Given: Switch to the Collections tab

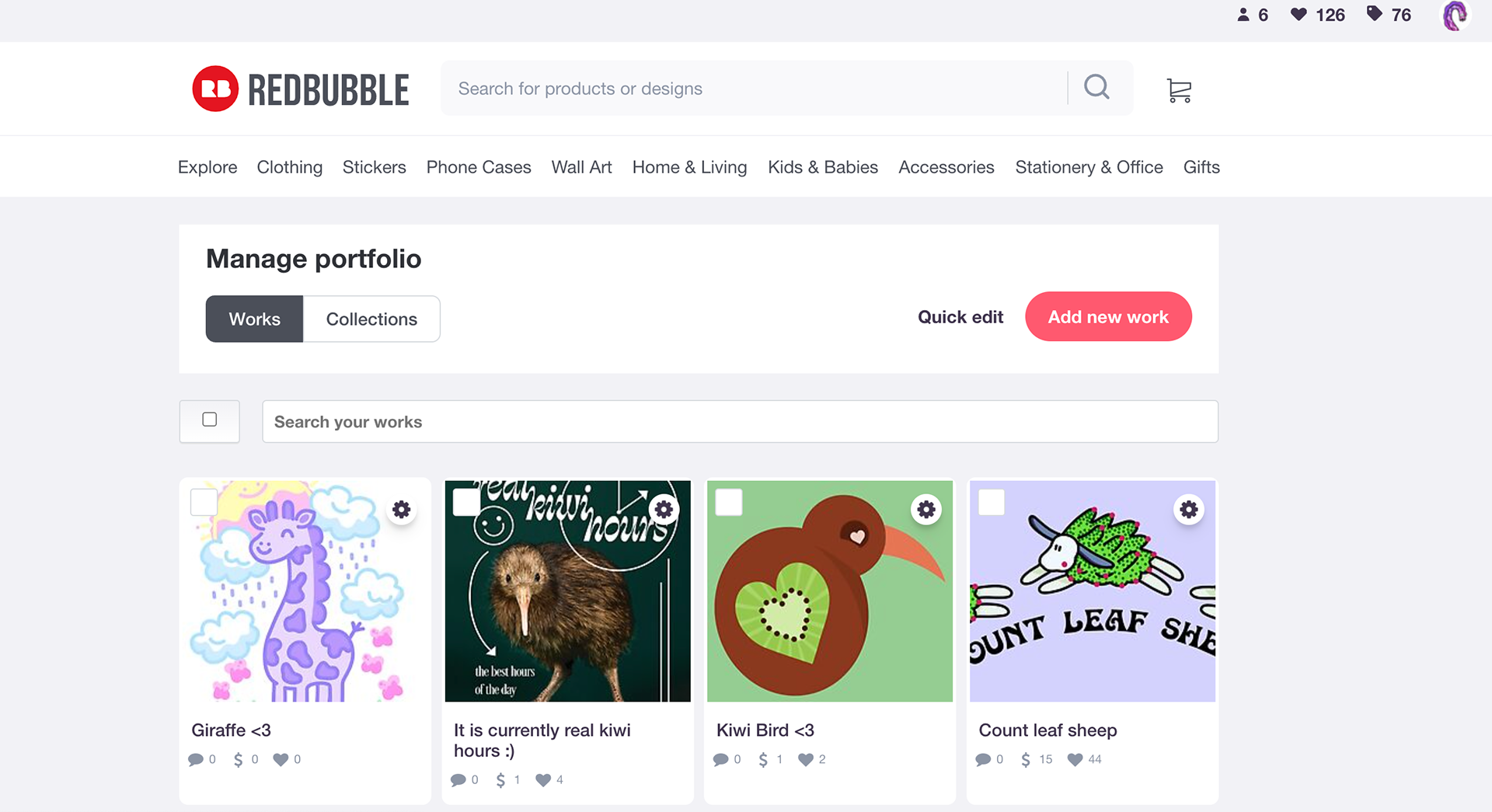Looking at the screenshot, I should click(371, 319).
